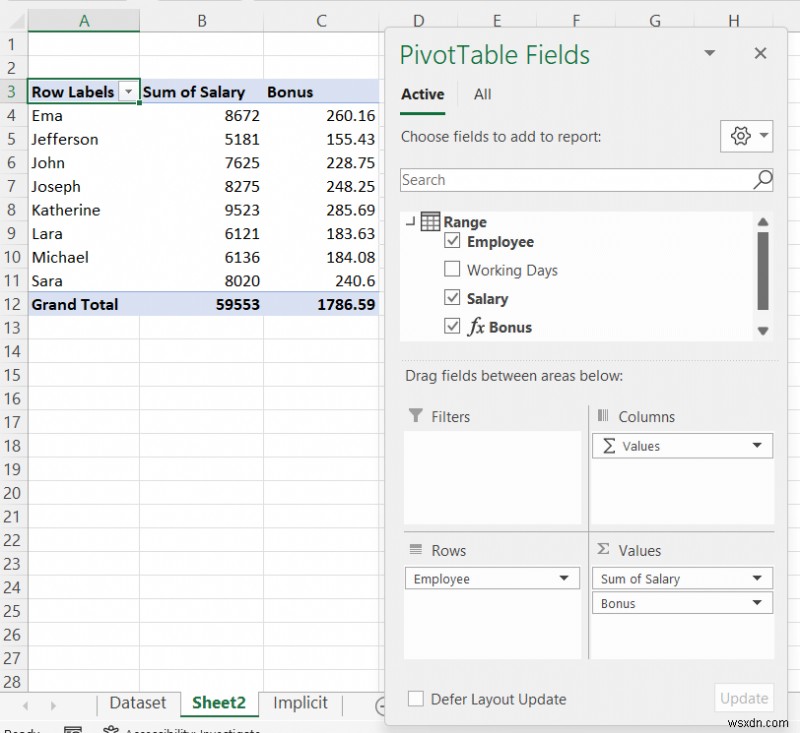Select the Grand Total cell
800x733 pixels.
(x=73, y=304)
